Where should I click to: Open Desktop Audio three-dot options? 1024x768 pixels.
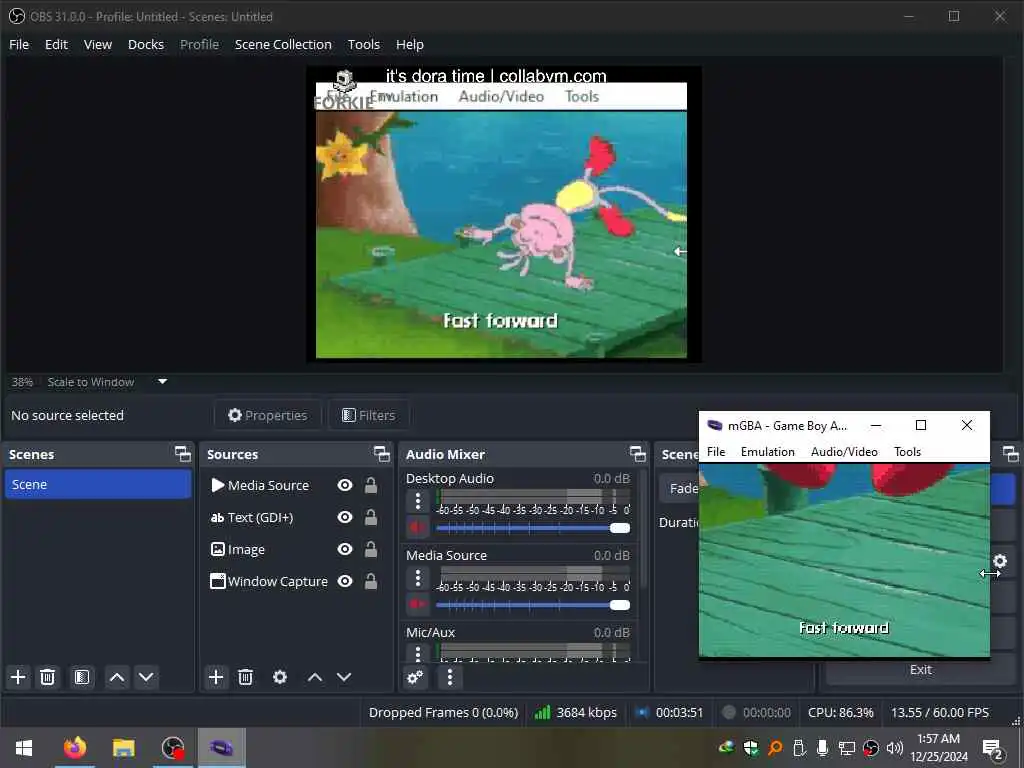(x=418, y=502)
